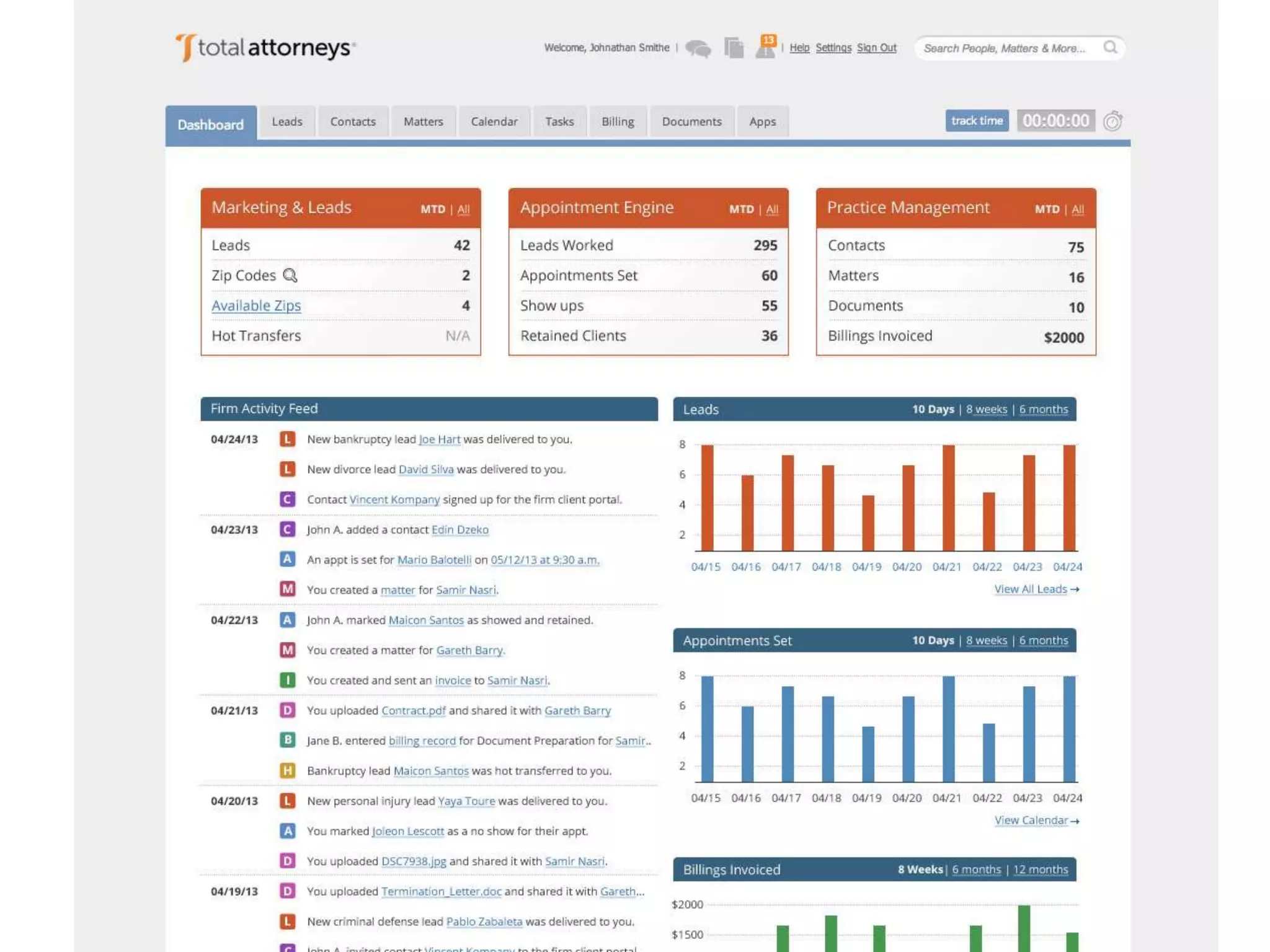Click teal billing 'B' icon in feed

(287, 740)
